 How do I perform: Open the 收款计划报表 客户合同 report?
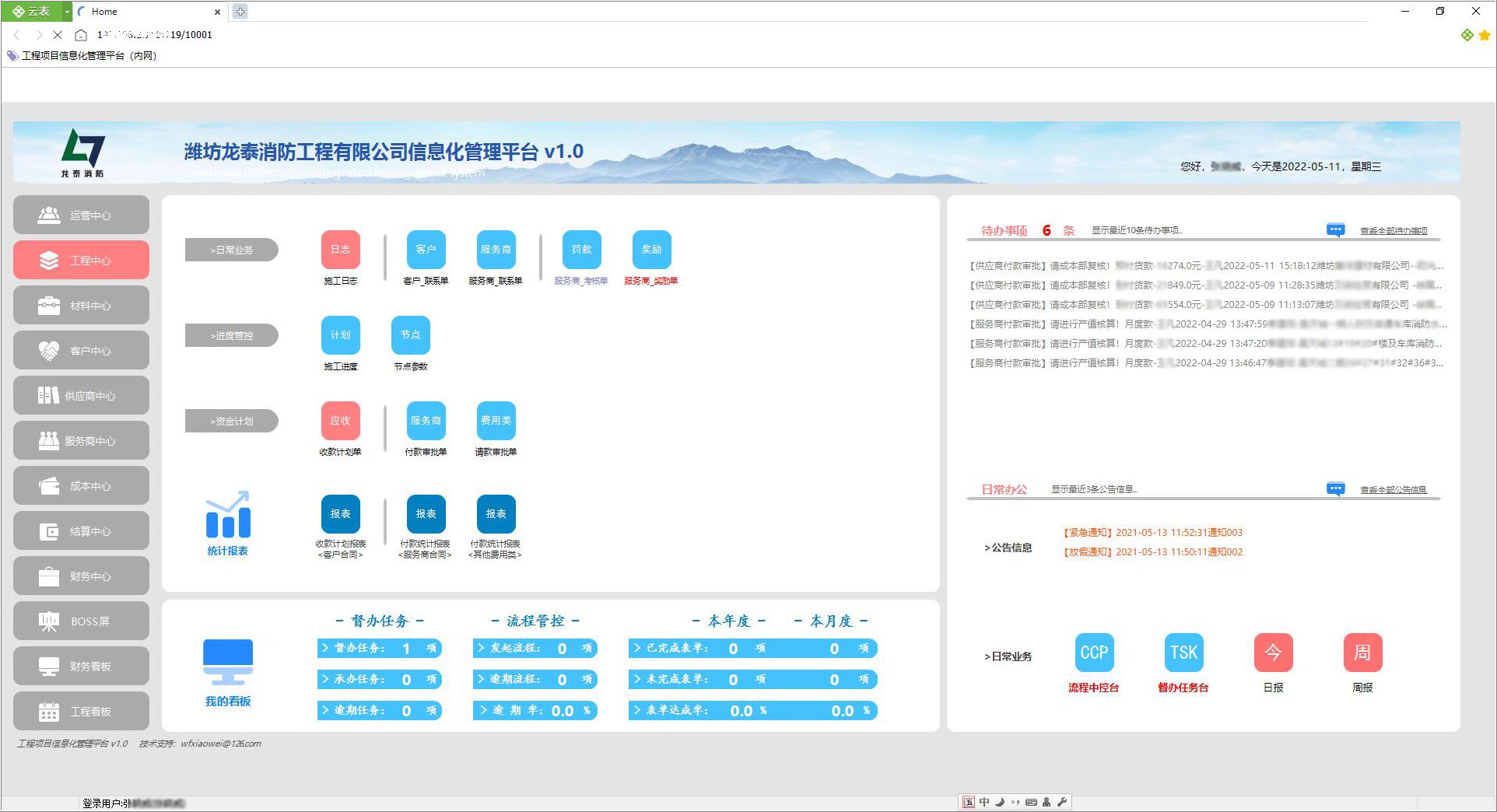click(340, 514)
